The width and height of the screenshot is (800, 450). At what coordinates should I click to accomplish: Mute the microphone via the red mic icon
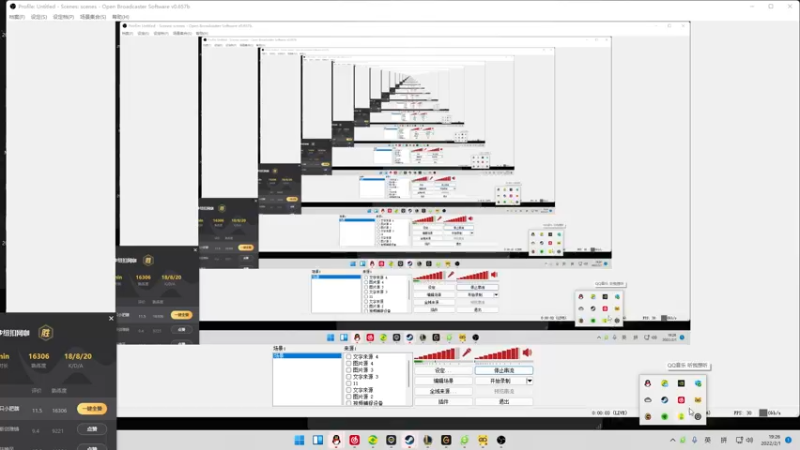pyautogui.click(x=467, y=353)
